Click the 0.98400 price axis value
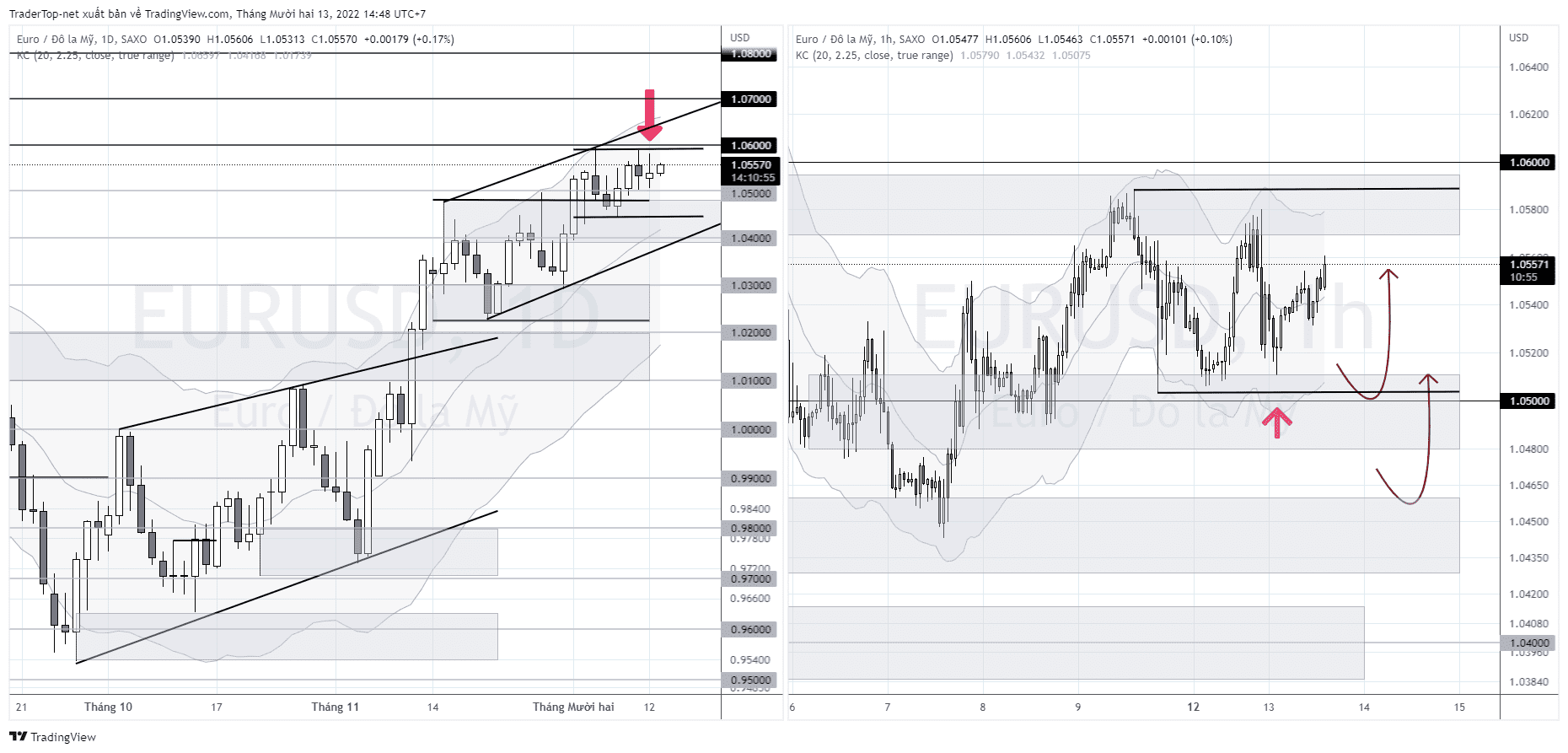The height and width of the screenshot is (753, 1568). point(750,509)
